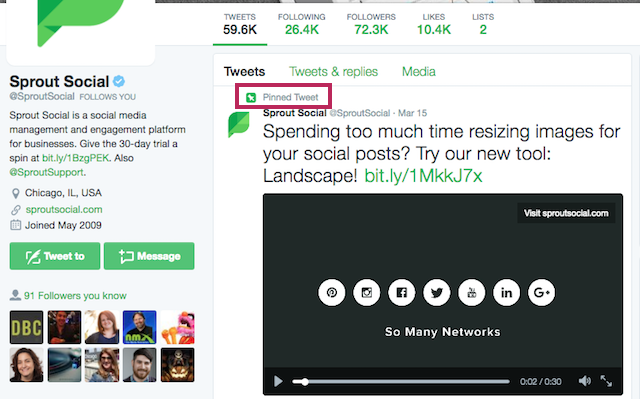Open the jack-o-lantern follower avatar
Viewport: 640px width, 399px height.
[178, 365]
